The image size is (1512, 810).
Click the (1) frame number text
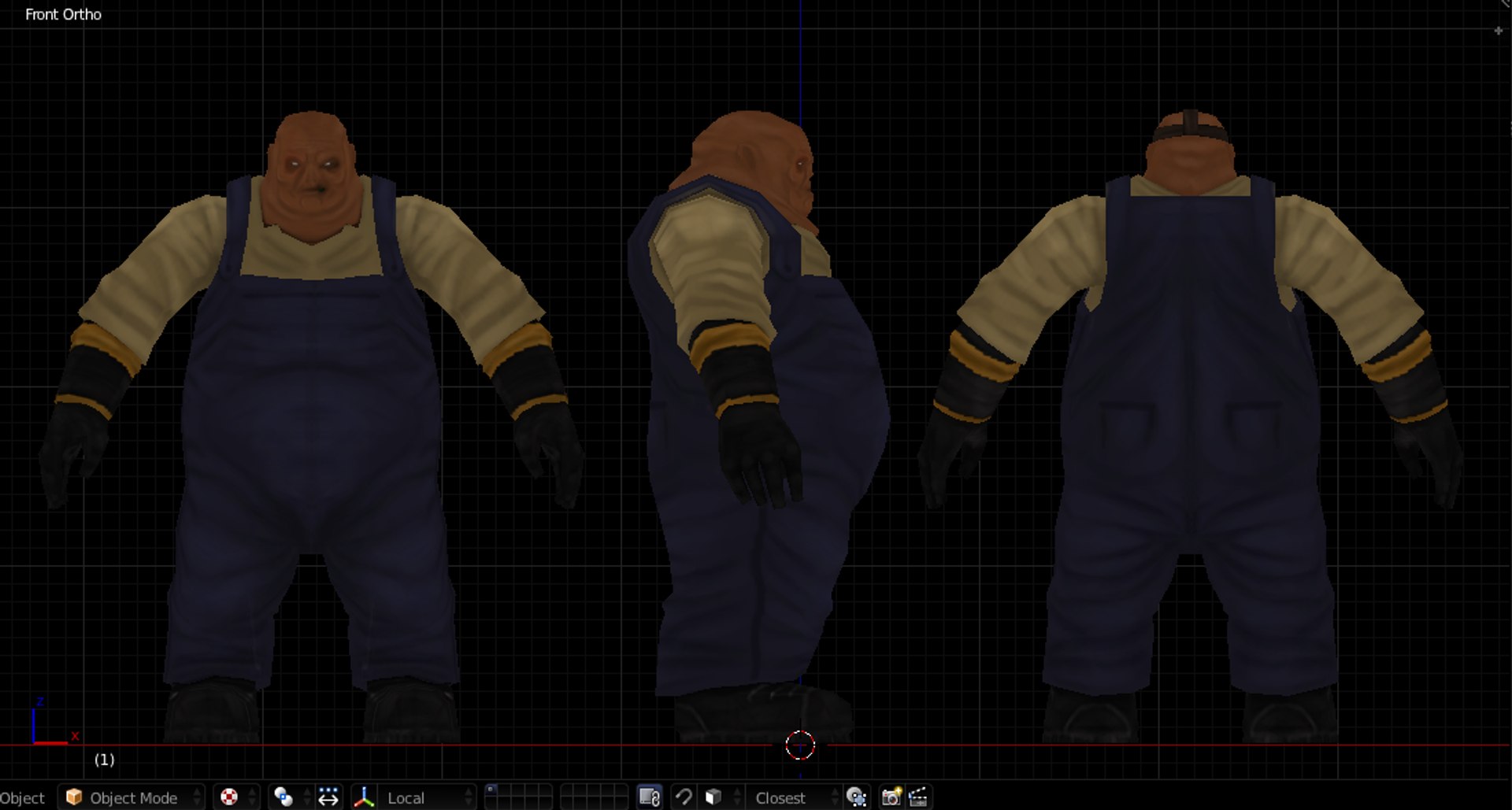coord(104,760)
